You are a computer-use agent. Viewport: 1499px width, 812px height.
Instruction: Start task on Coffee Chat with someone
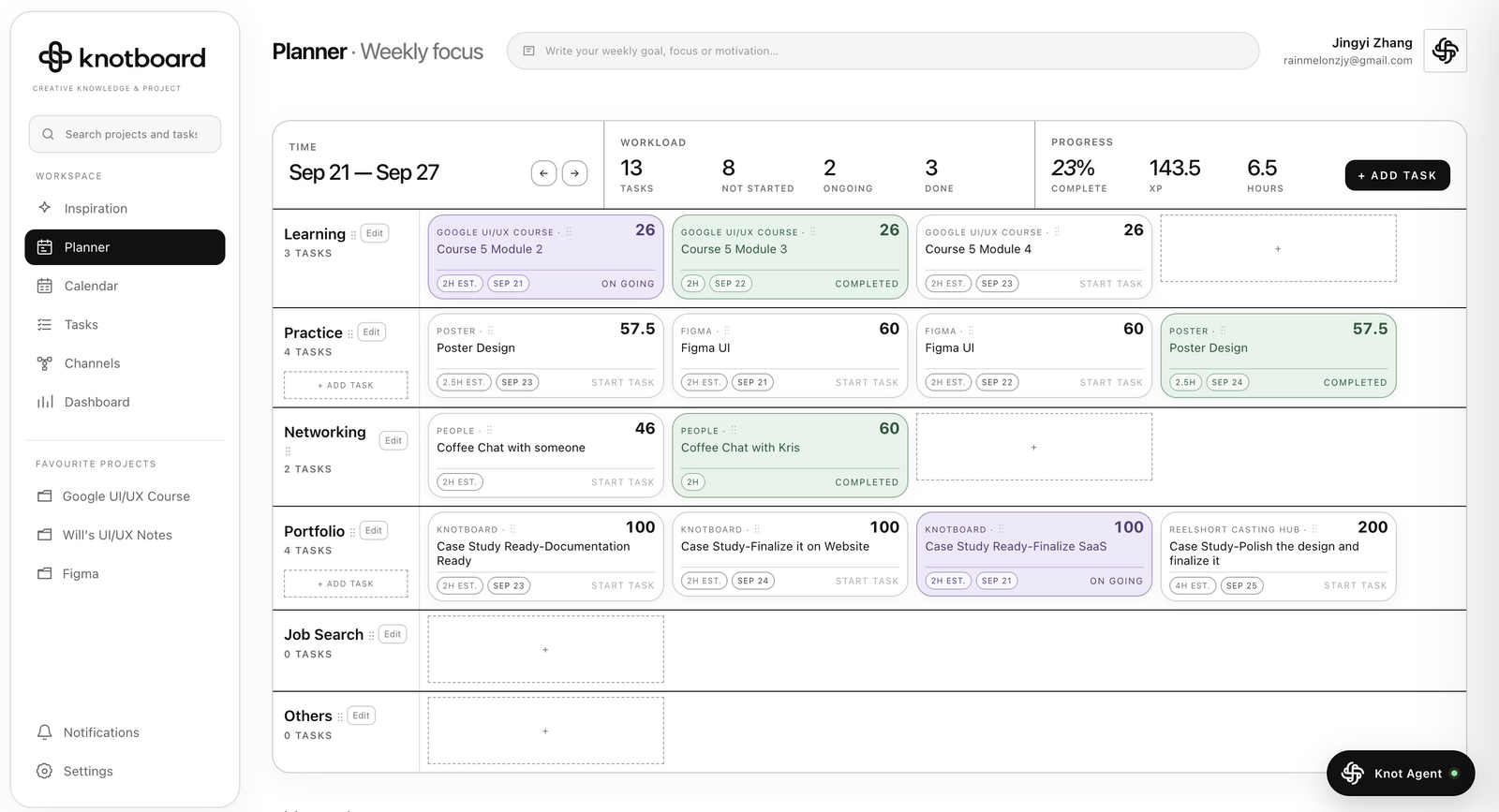623,482
